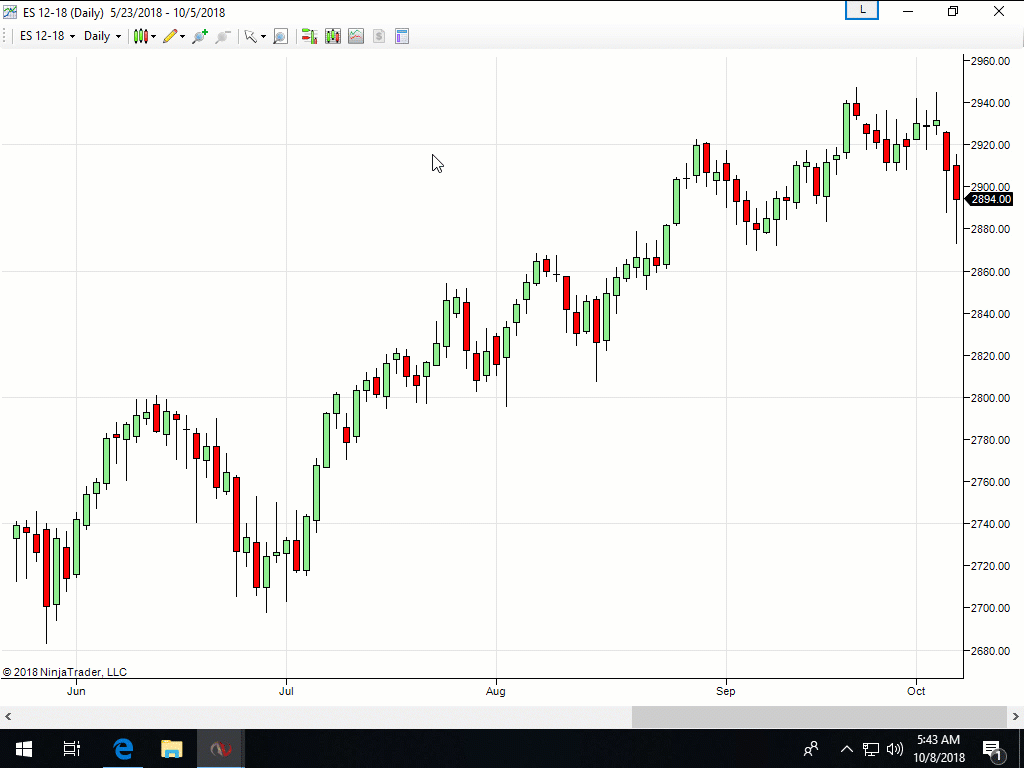
Task: Open File Explorer from the taskbar
Action: point(172,748)
